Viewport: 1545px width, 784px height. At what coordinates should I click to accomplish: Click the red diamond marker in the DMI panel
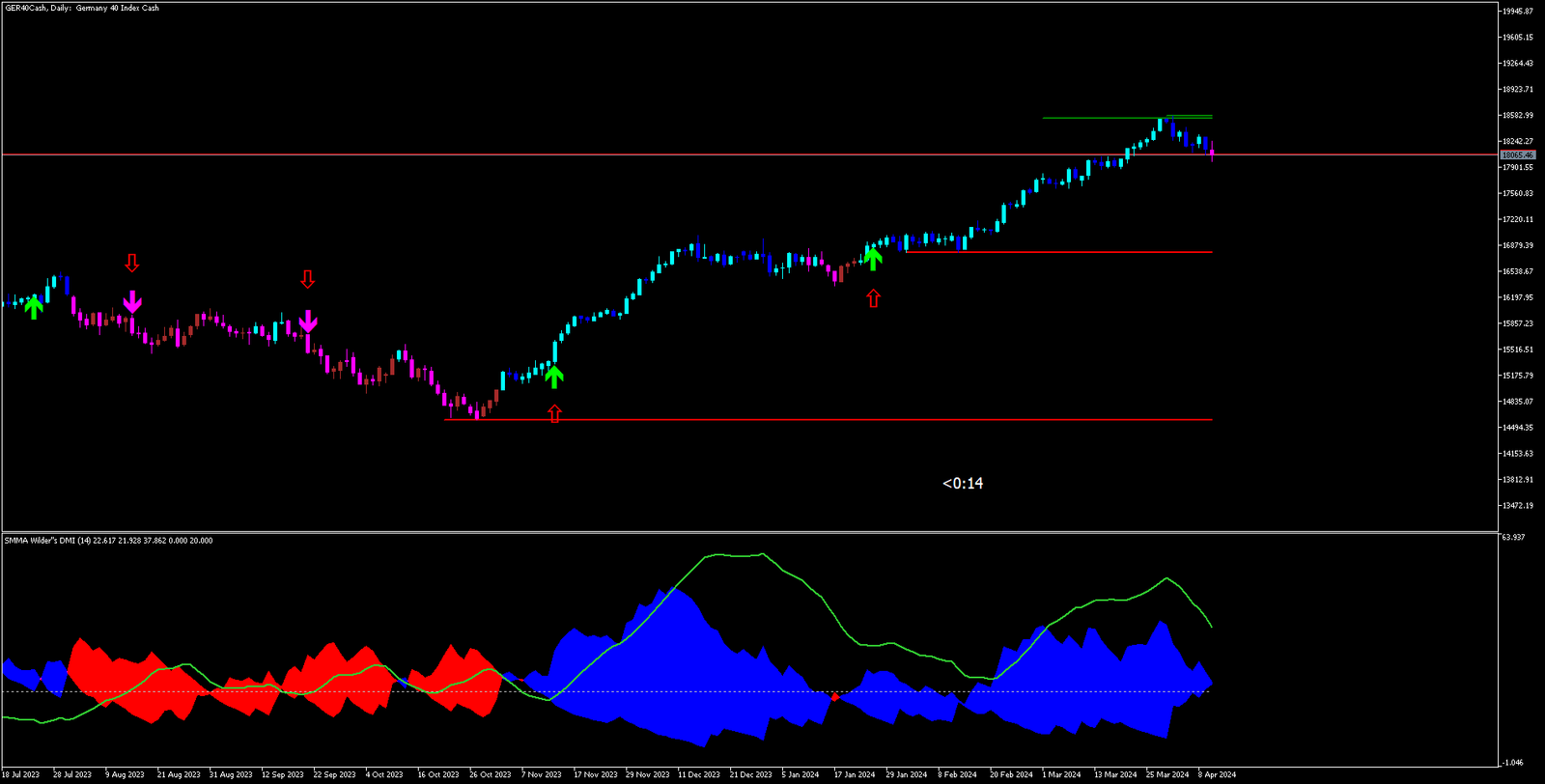(835, 696)
